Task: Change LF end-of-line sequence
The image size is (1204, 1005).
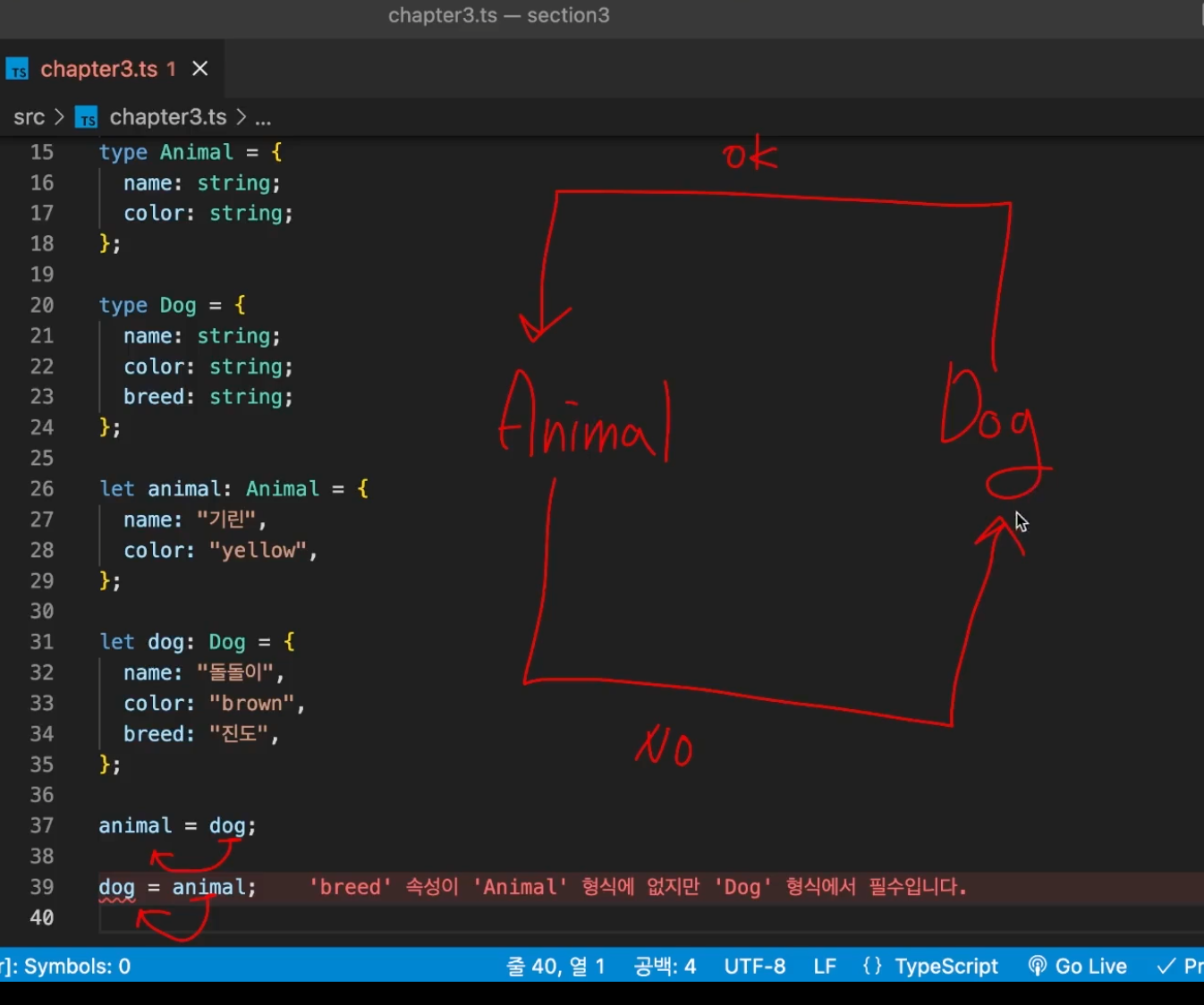Action: (x=825, y=967)
